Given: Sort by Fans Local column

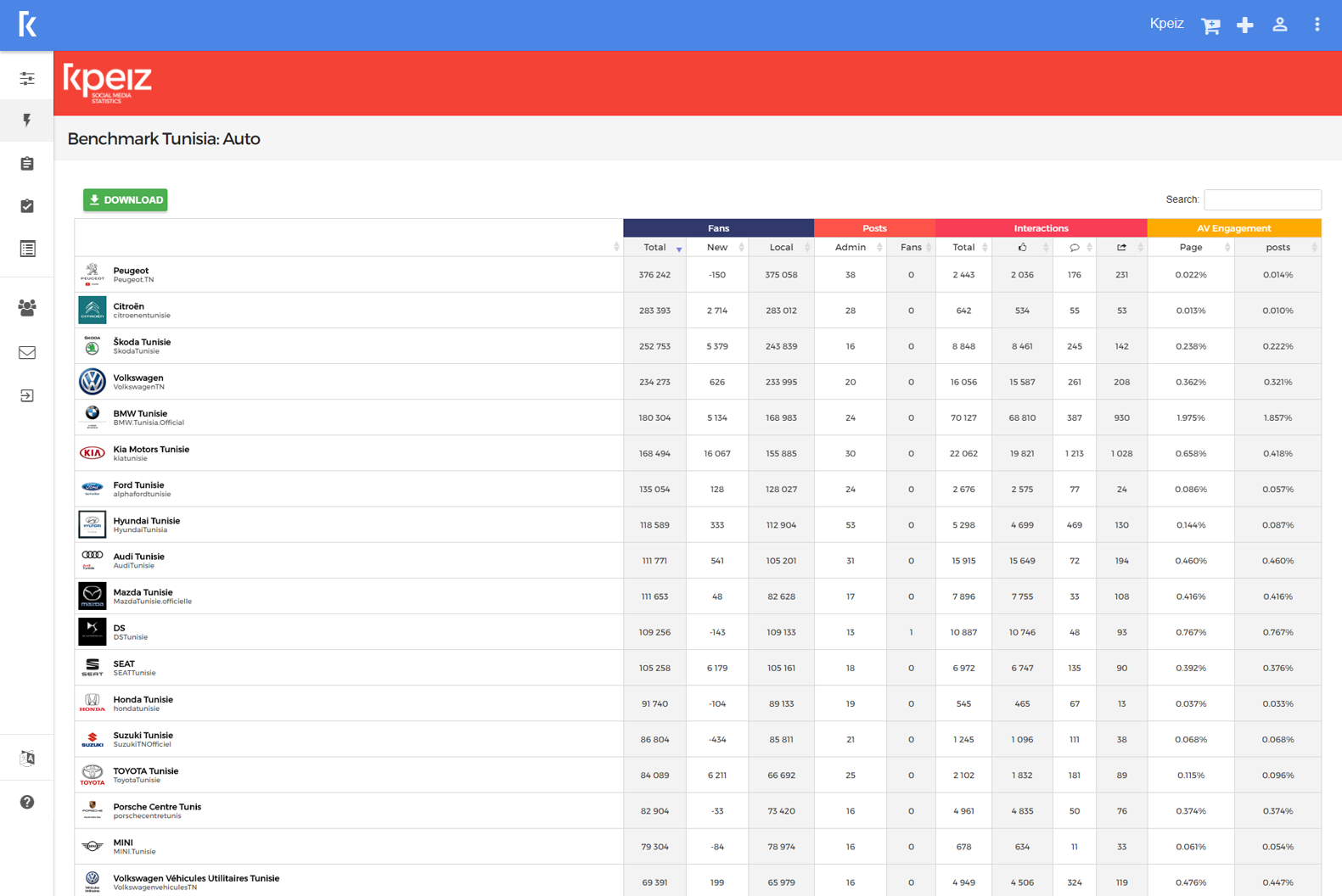Looking at the screenshot, I should (781, 248).
